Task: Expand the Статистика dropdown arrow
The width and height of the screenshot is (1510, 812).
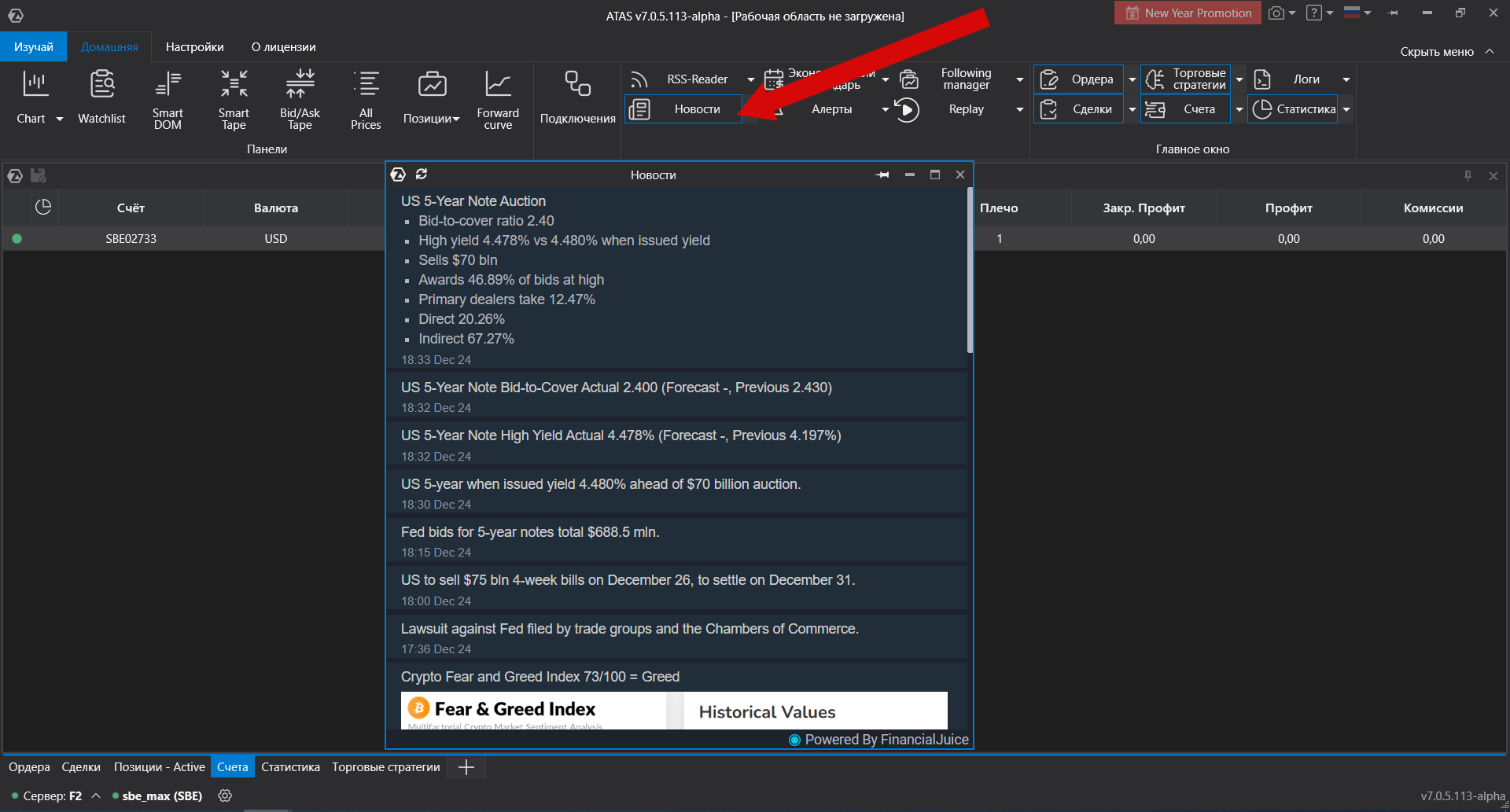Action: [x=1346, y=109]
